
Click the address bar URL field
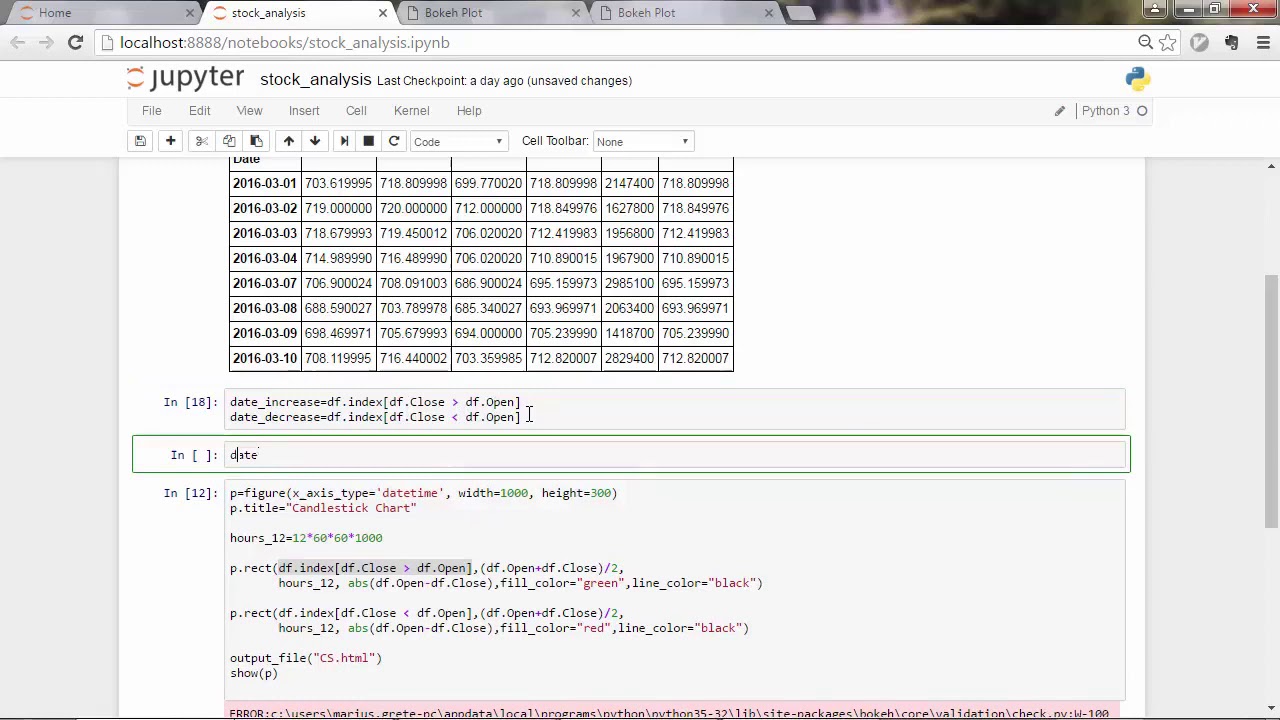coord(620,43)
